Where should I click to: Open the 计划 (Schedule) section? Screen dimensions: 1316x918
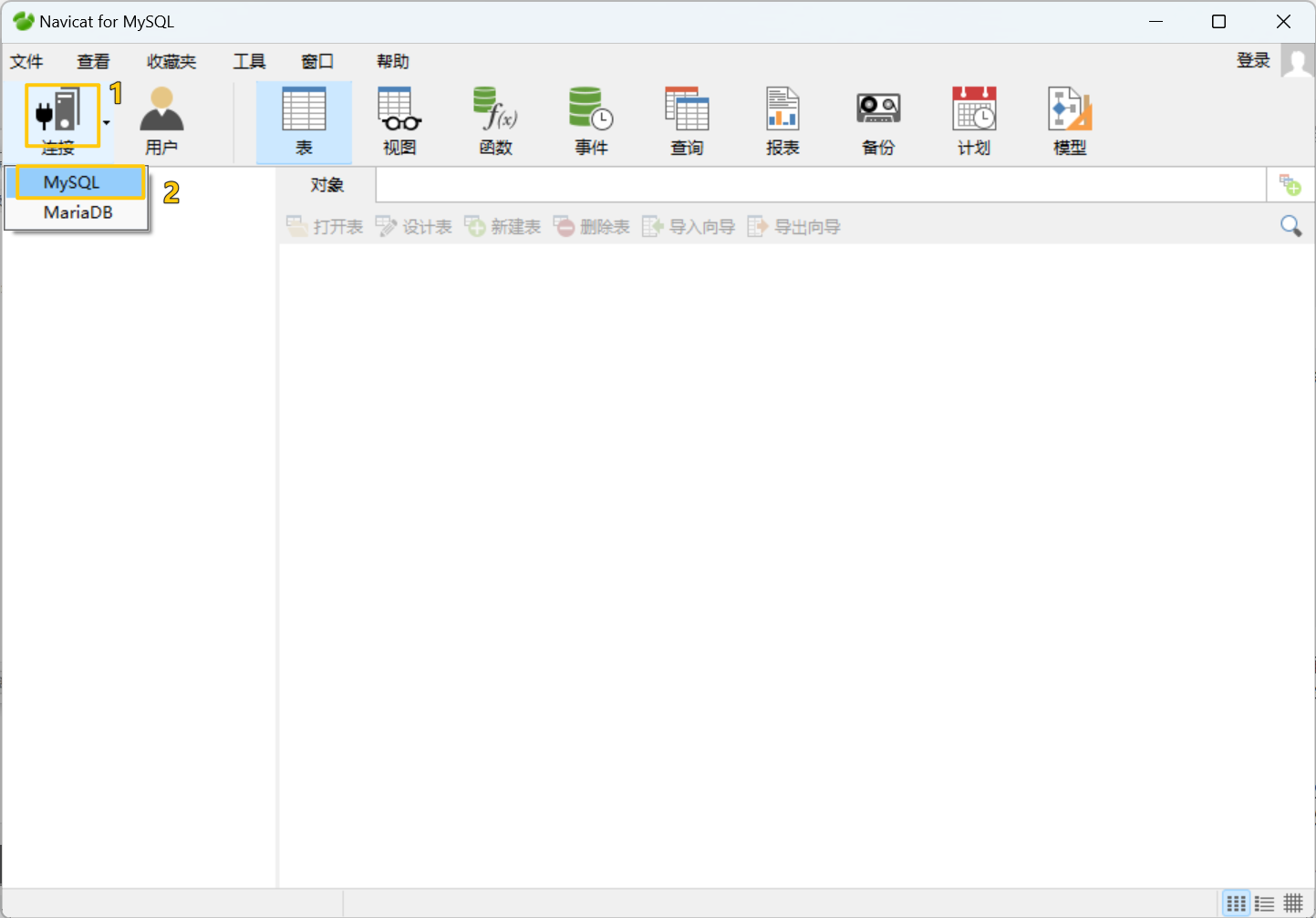973,119
